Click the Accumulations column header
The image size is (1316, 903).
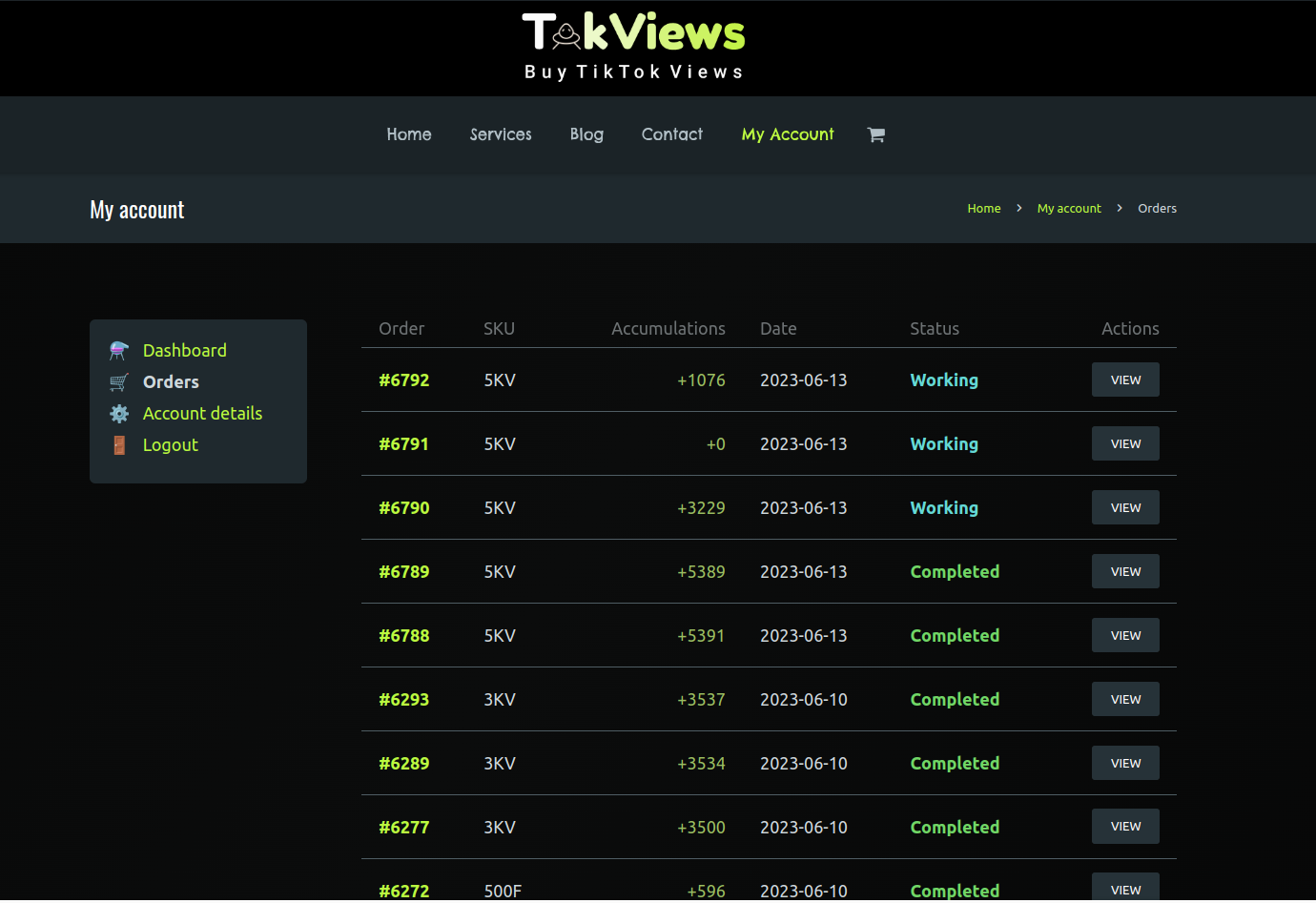(x=668, y=329)
